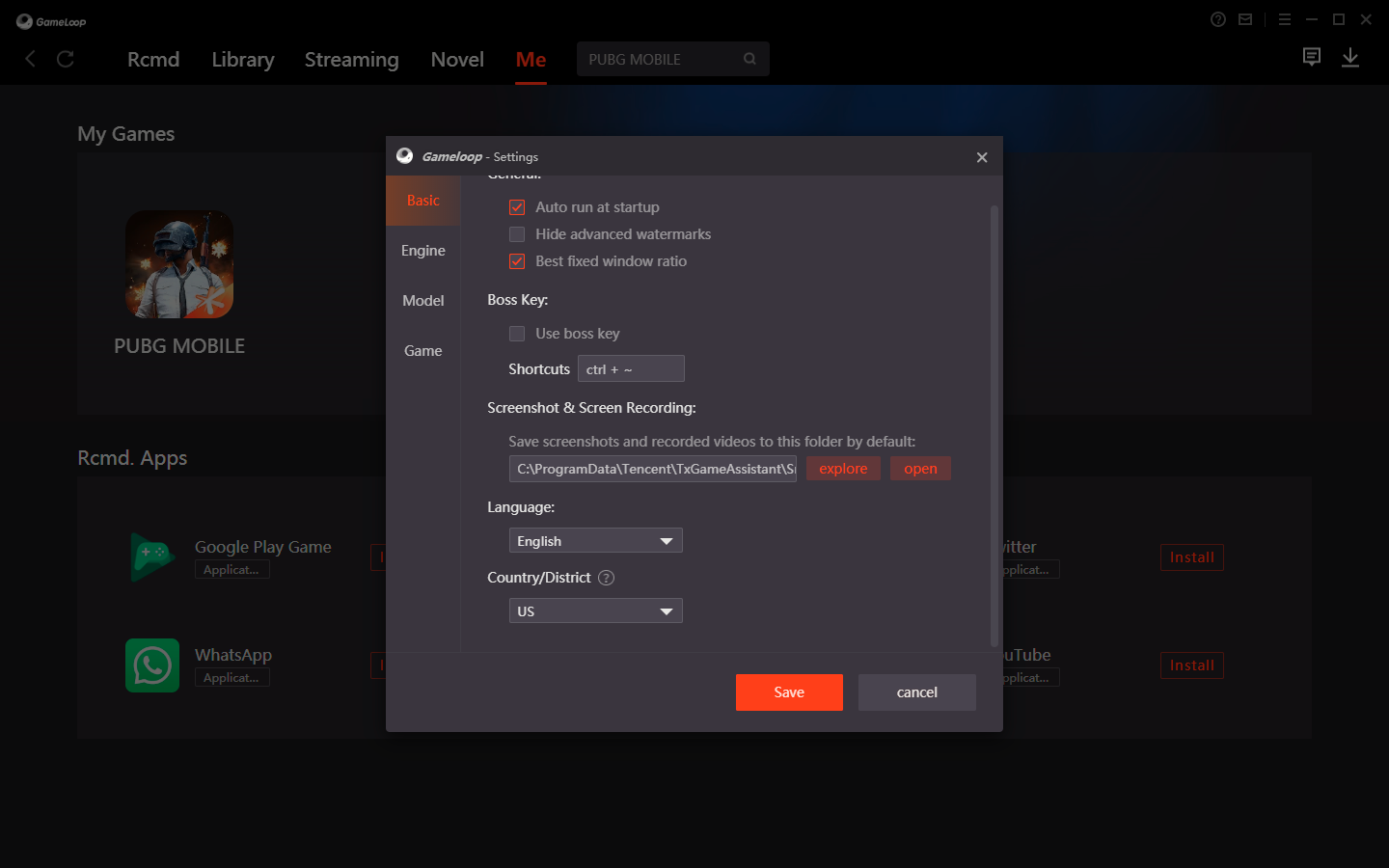The width and height of the screenshot is (1389, 868).
Task: Switch to the Basic settings tab
Action: click(422, 201)
